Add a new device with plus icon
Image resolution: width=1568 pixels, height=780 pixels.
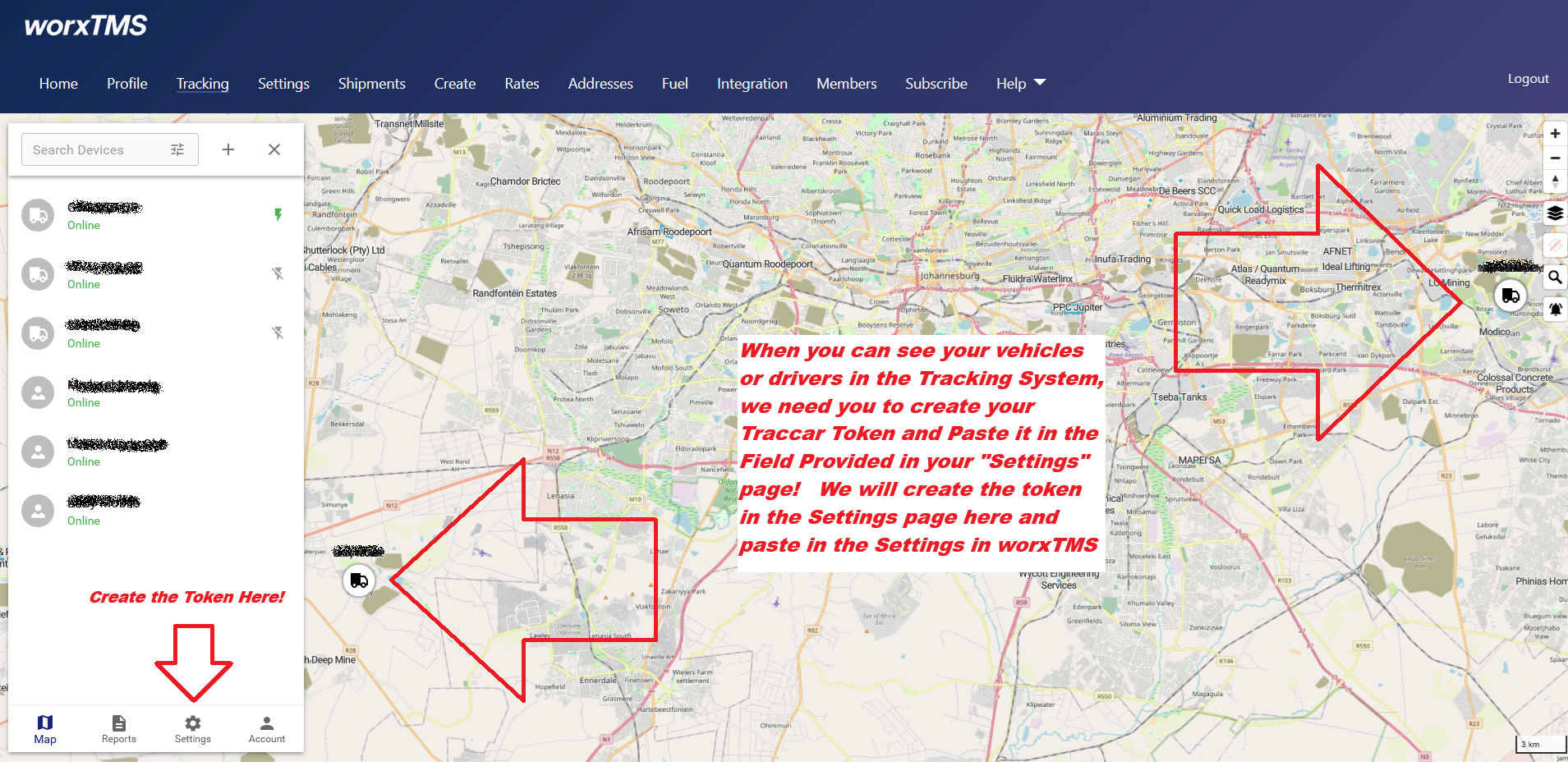[228, 149]
